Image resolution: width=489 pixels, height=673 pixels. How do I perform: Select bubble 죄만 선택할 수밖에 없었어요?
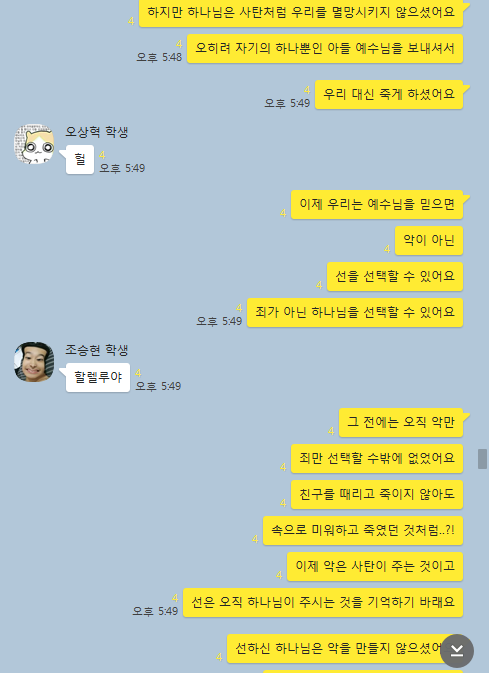tap(377, 458)
